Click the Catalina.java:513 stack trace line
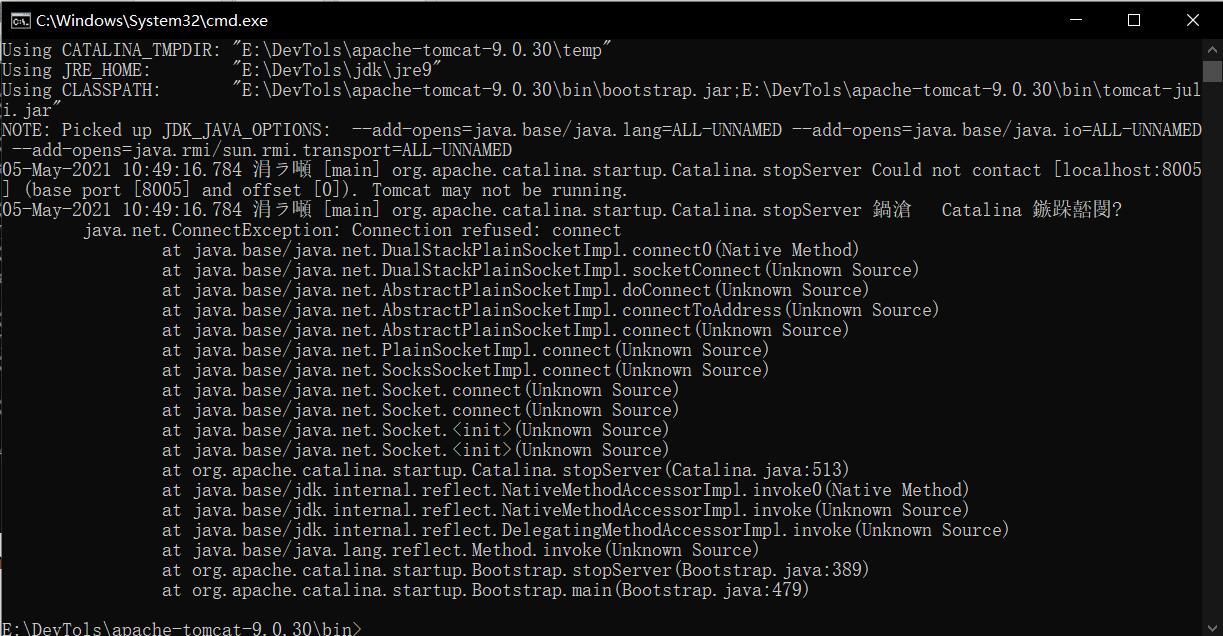Viewport: 1223px width, 636px height. point(505,470)
